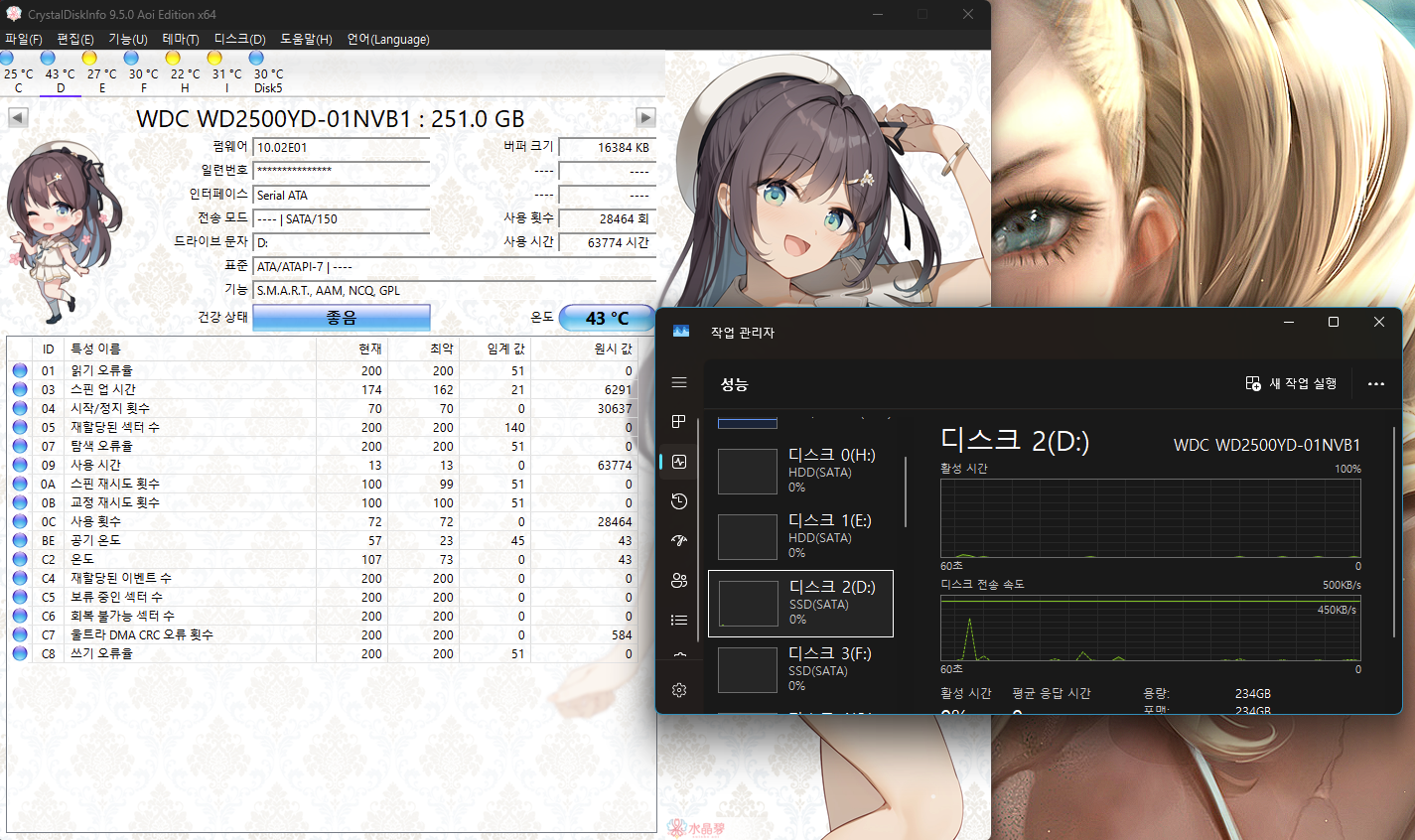Click status orb for 05 재할당된 섹터 수
This screenshot has width=1415, height=840.
[x=20, y=427]
